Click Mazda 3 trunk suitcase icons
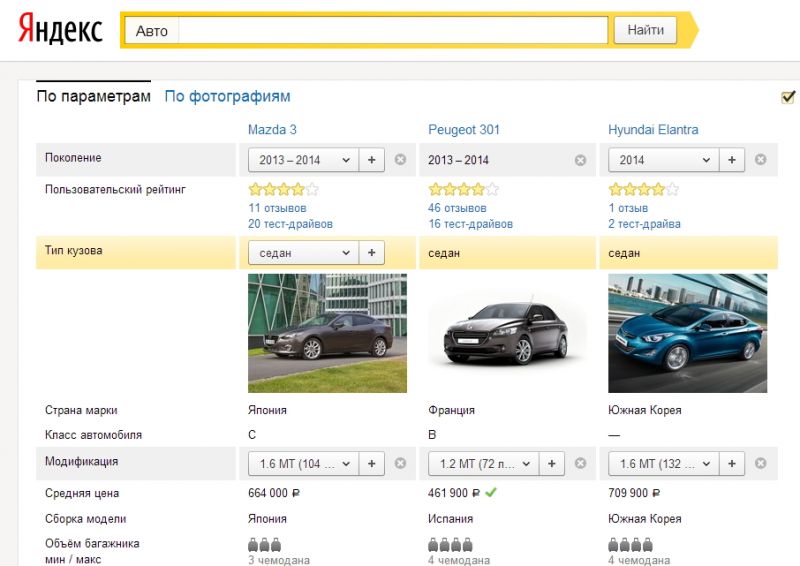This screenshot has height=566, width=800. (x=265, y=545)
